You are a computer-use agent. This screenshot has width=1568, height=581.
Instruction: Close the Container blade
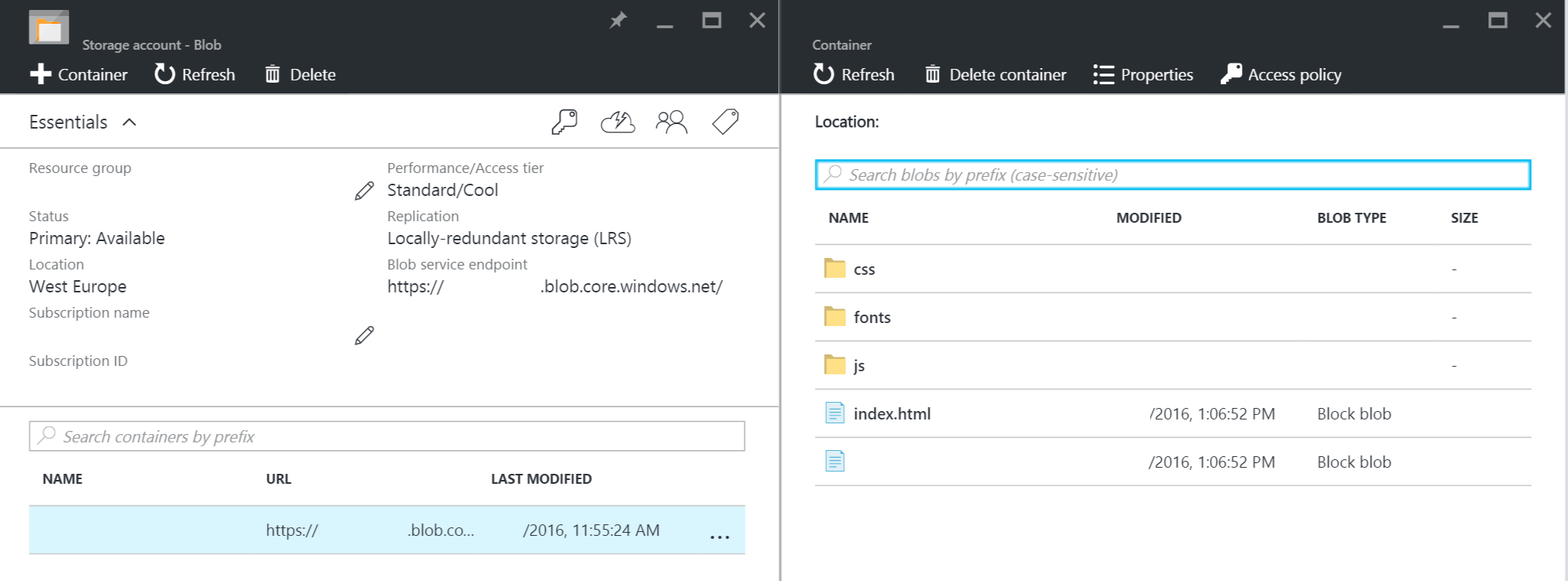1544,20
